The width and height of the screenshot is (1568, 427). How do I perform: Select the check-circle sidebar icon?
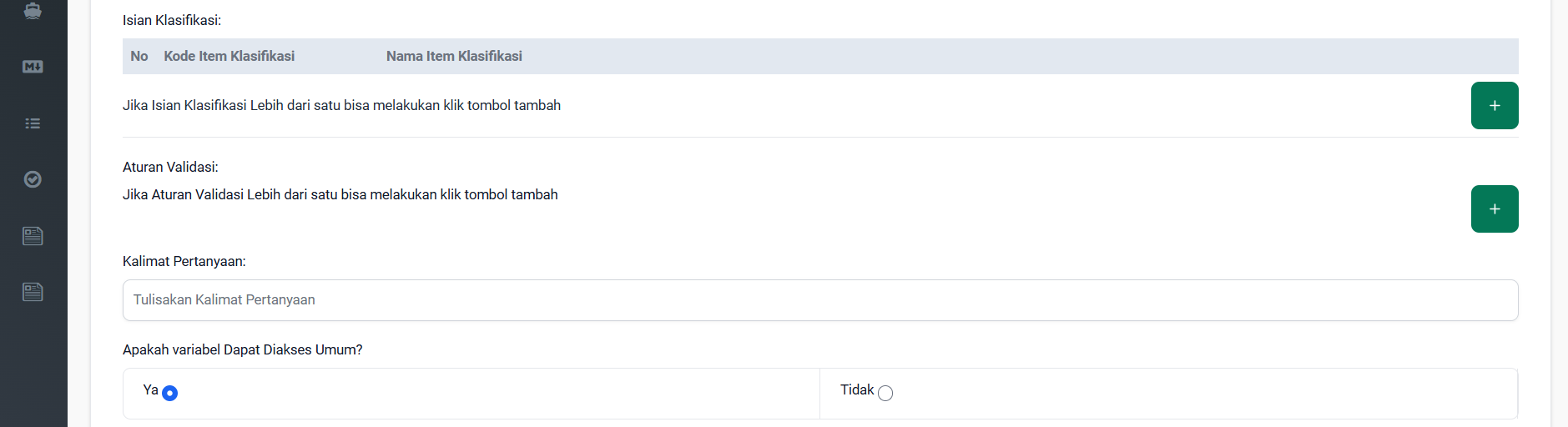click(33, 179)
